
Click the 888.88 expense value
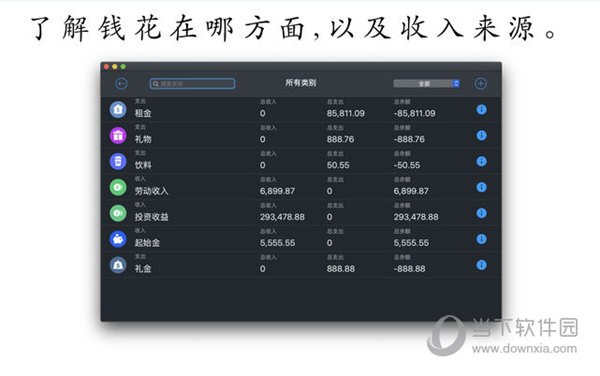pos(341,269)
